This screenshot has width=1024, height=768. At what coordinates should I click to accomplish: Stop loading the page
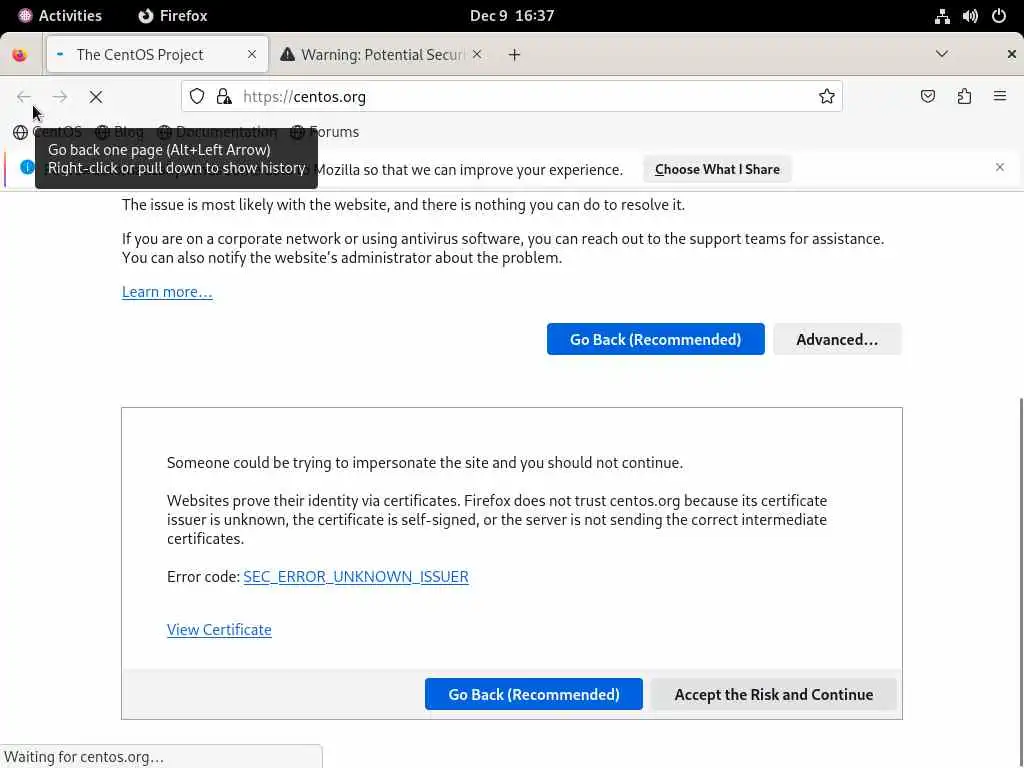[96, 97]
